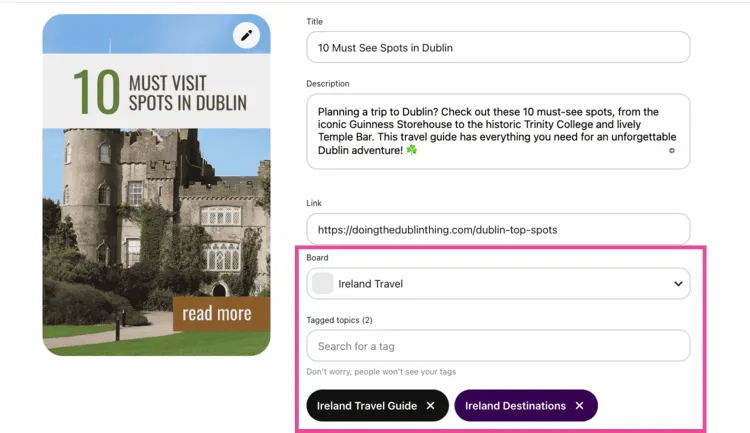Screen dimensions: 750x433
Task: Click the Tagged topics (2) label
Action: pos(339,320)
